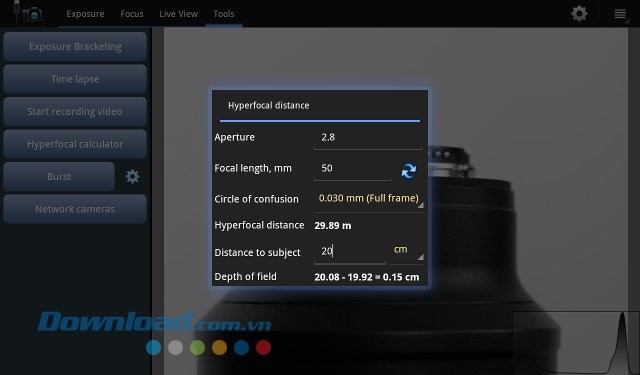This screenshot has height=375, width=640.
Task: Click Start recording video button
Action: click(75, 111)
